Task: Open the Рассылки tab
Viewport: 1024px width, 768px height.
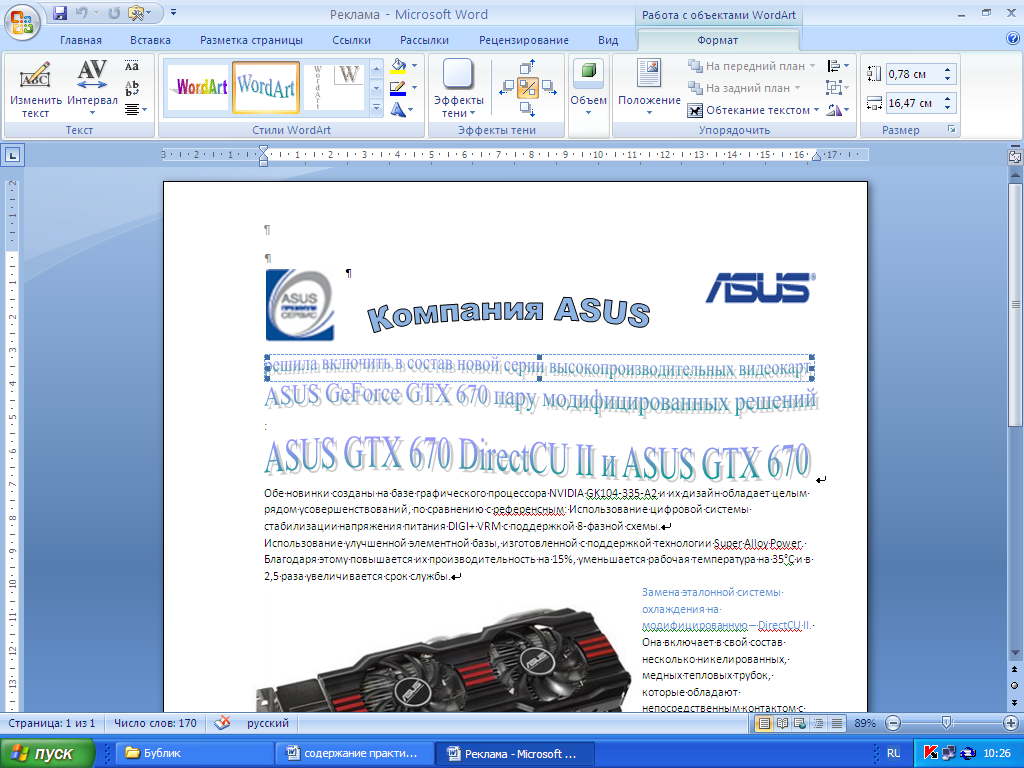Action: 424,40
